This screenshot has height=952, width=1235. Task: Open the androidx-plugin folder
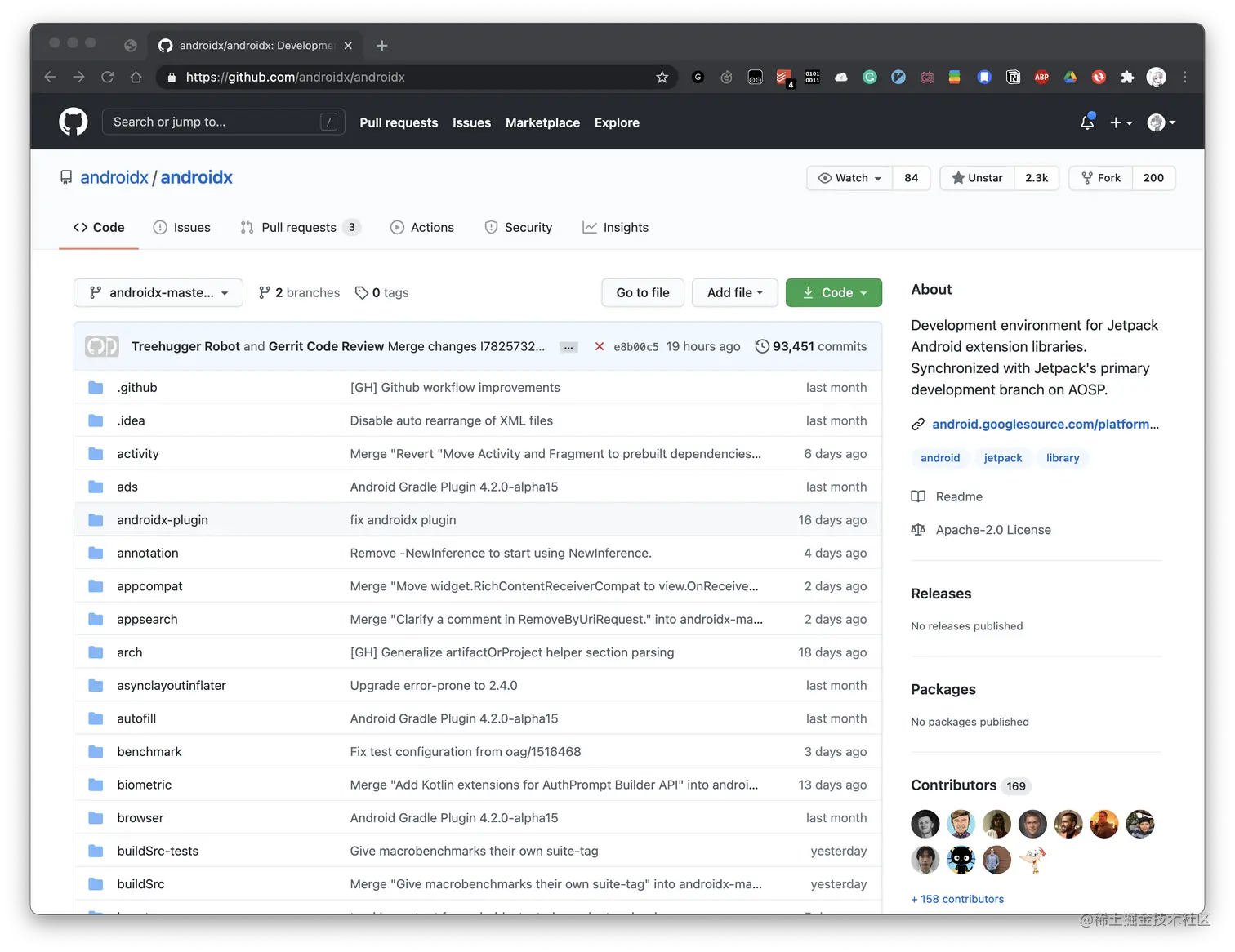click(x=163, y=520)
